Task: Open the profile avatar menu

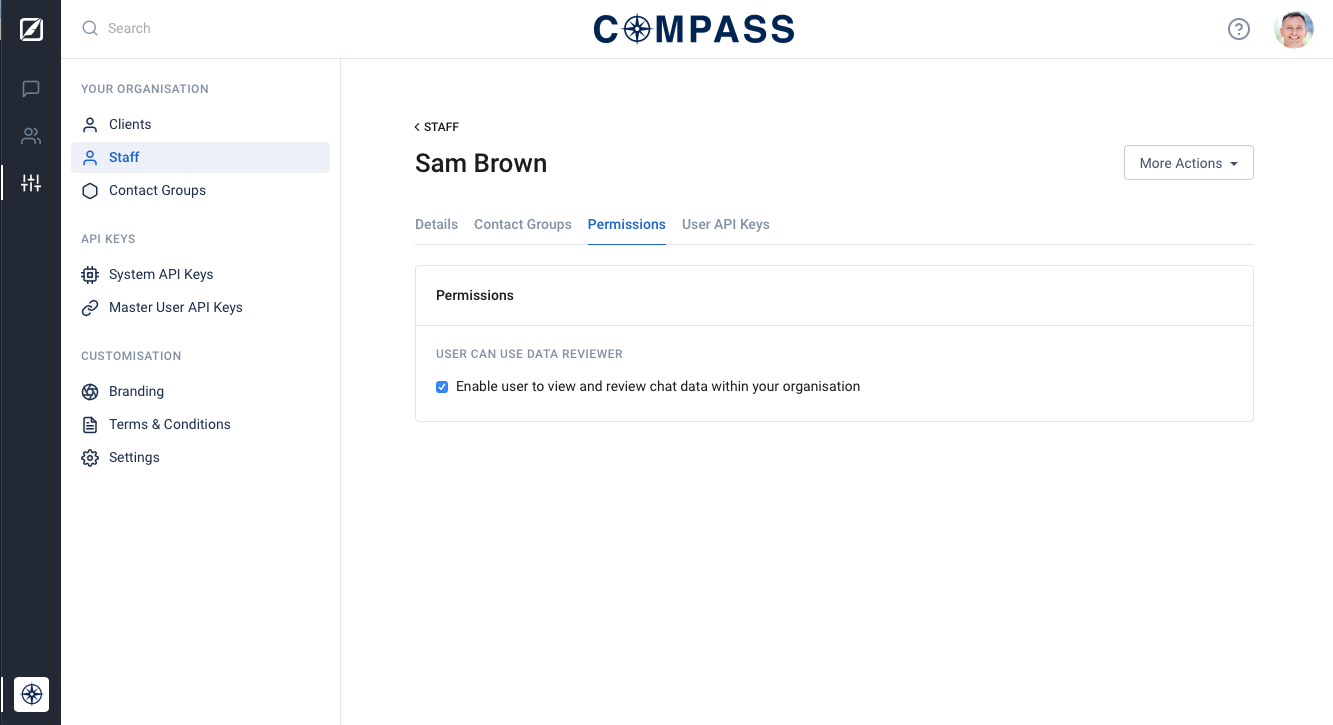Action: (1293, 29)
